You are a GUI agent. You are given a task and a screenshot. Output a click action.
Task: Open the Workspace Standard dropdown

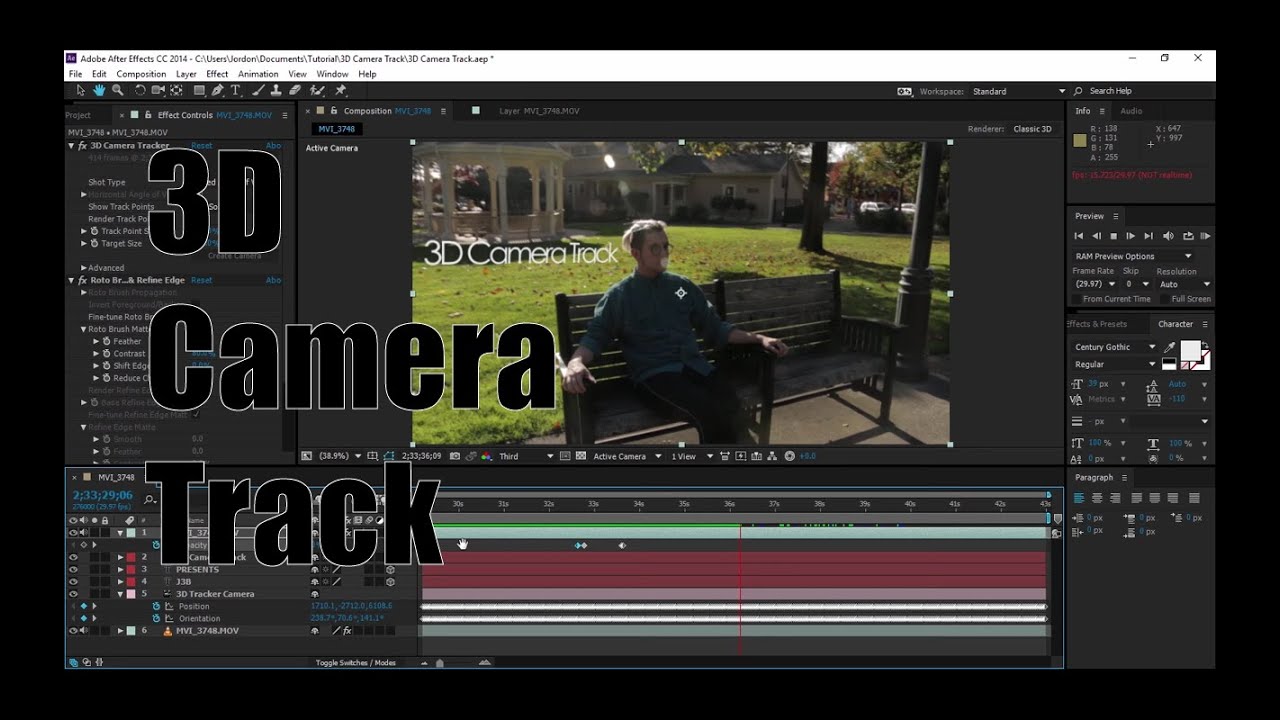coord(1018,91)
